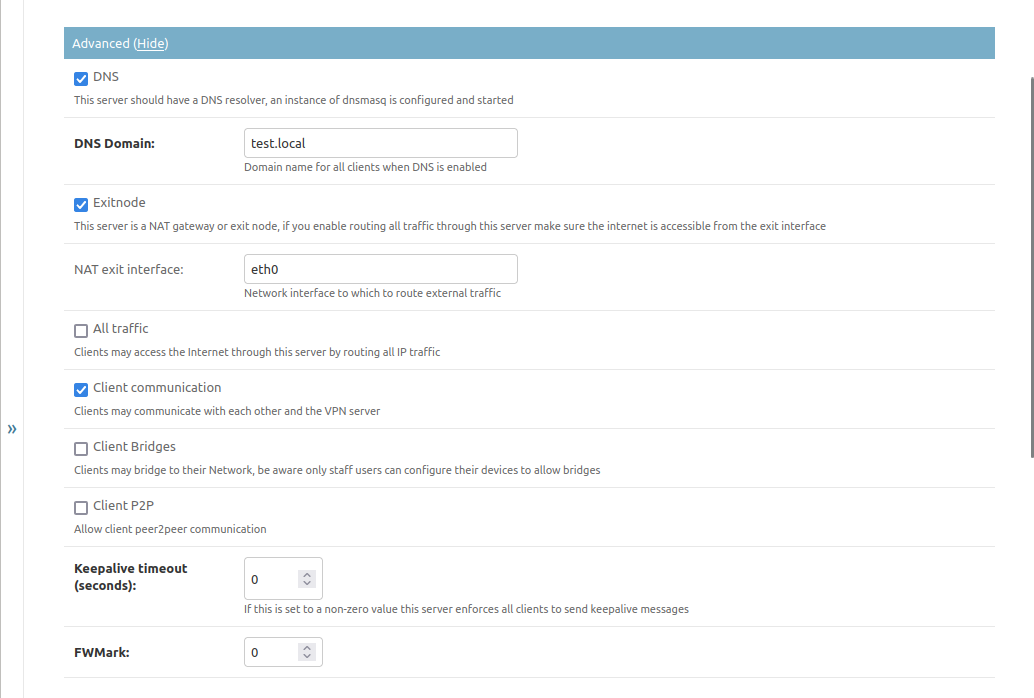Viewport: 1034px width, 698px height.
Task: Click the keepalive messages help text
Action: [x=466, y=609]
